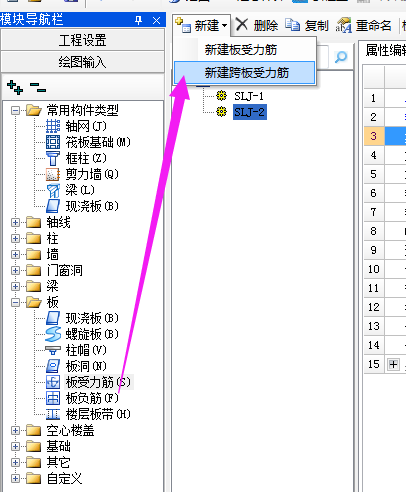Select 板负筋(F) icon
The height and width of the screenshot is (492, 406).
point(53,398)
